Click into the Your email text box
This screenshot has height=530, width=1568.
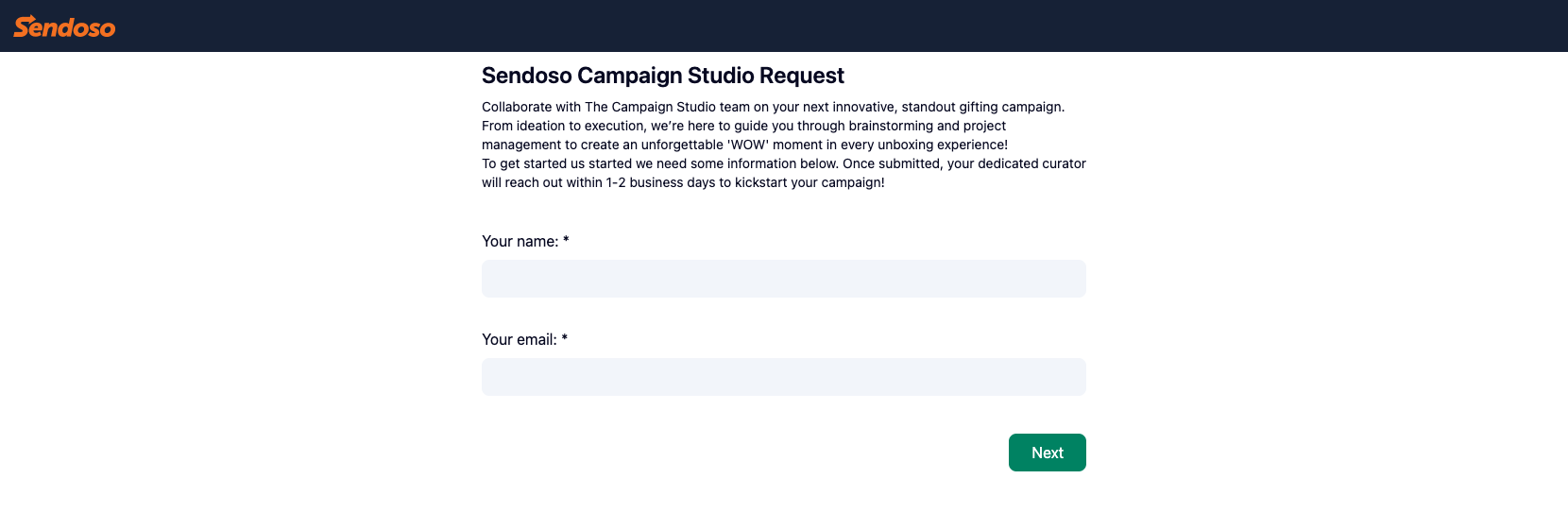pyautogui.click(x=783, y=377)
